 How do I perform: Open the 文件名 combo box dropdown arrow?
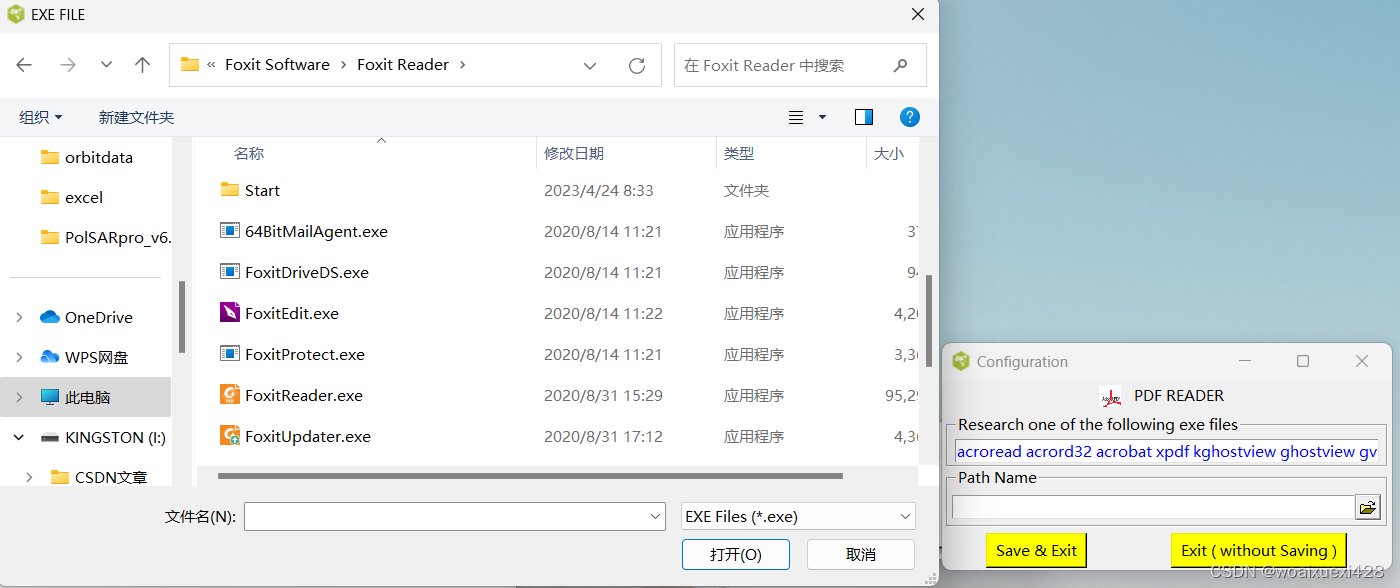[x=656, y=517]
